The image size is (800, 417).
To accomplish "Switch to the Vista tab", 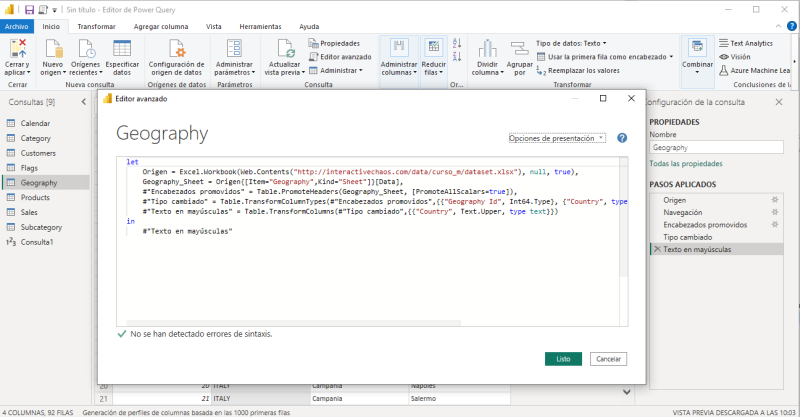I will (214, 27).
